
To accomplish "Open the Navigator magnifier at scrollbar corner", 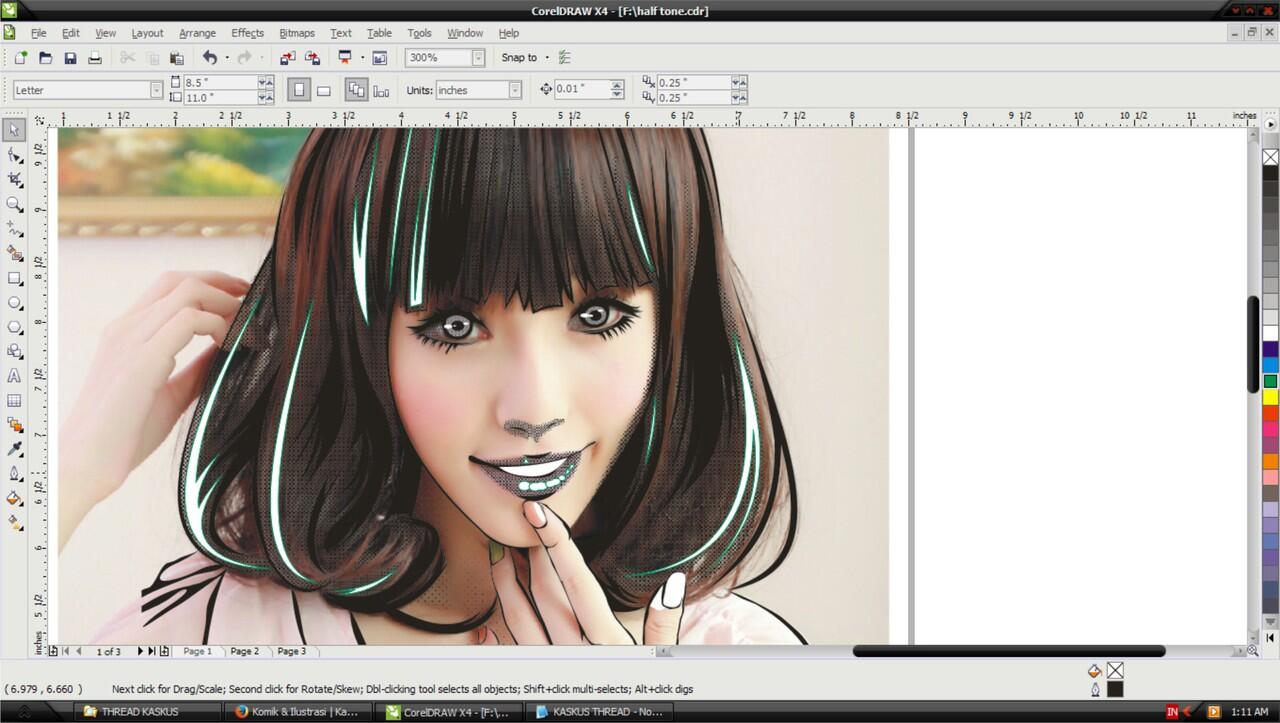I will click(1252, 651).
